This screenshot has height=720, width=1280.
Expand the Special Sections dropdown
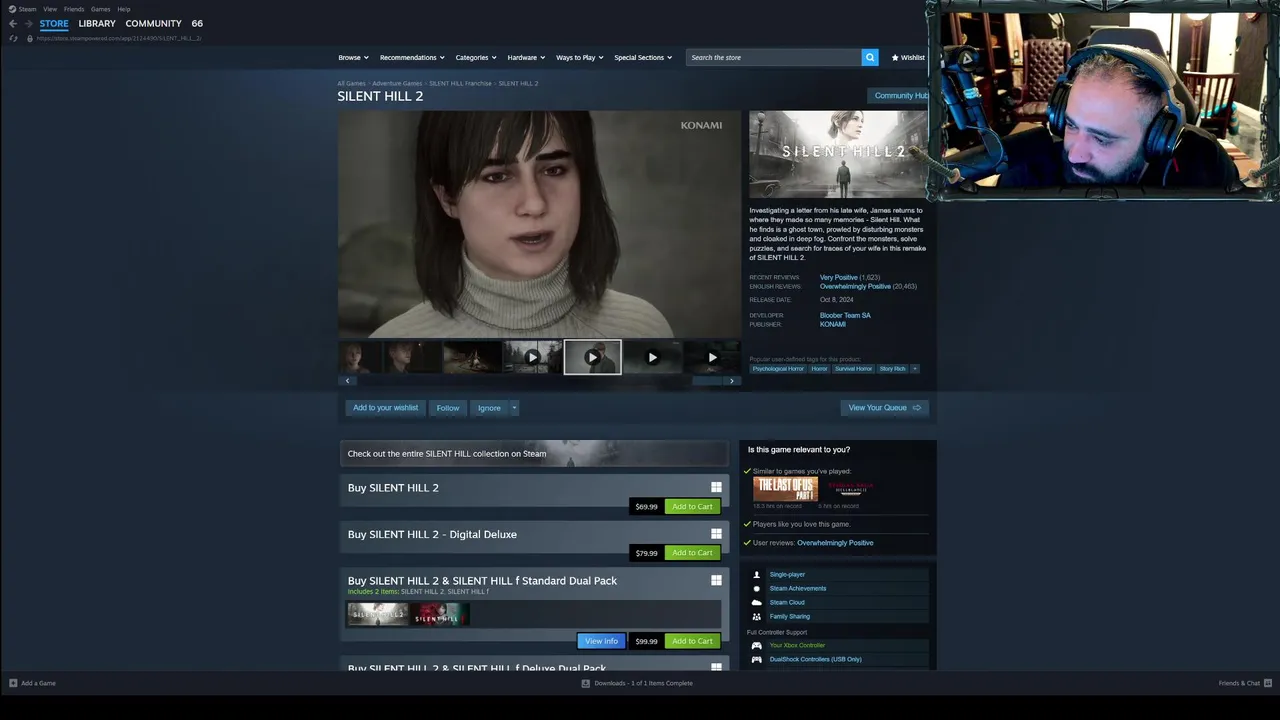tap(643, 57)
